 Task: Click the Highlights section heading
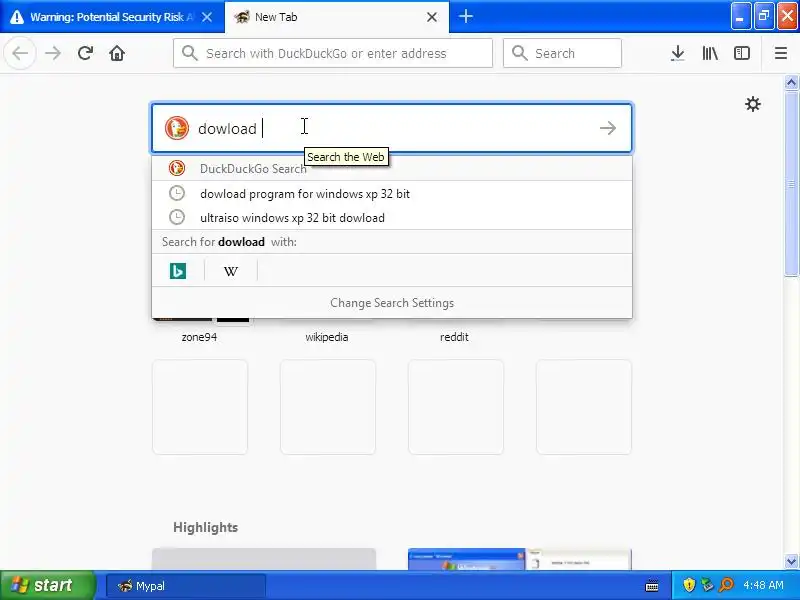(x=206, y=527)
